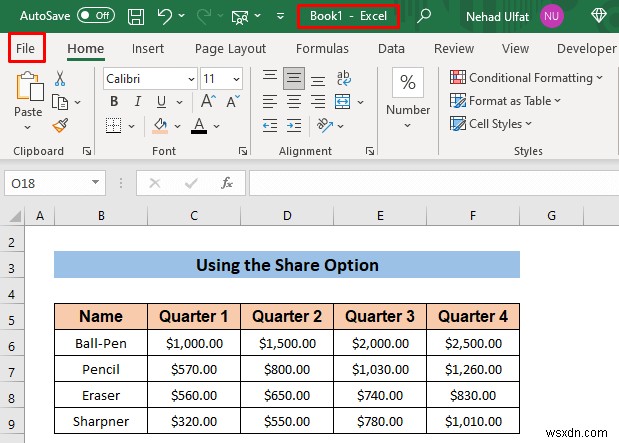The width and height of the screenshot is (619, 443).
Task: Click Bottom Align icon
Action: click(318, 80)
